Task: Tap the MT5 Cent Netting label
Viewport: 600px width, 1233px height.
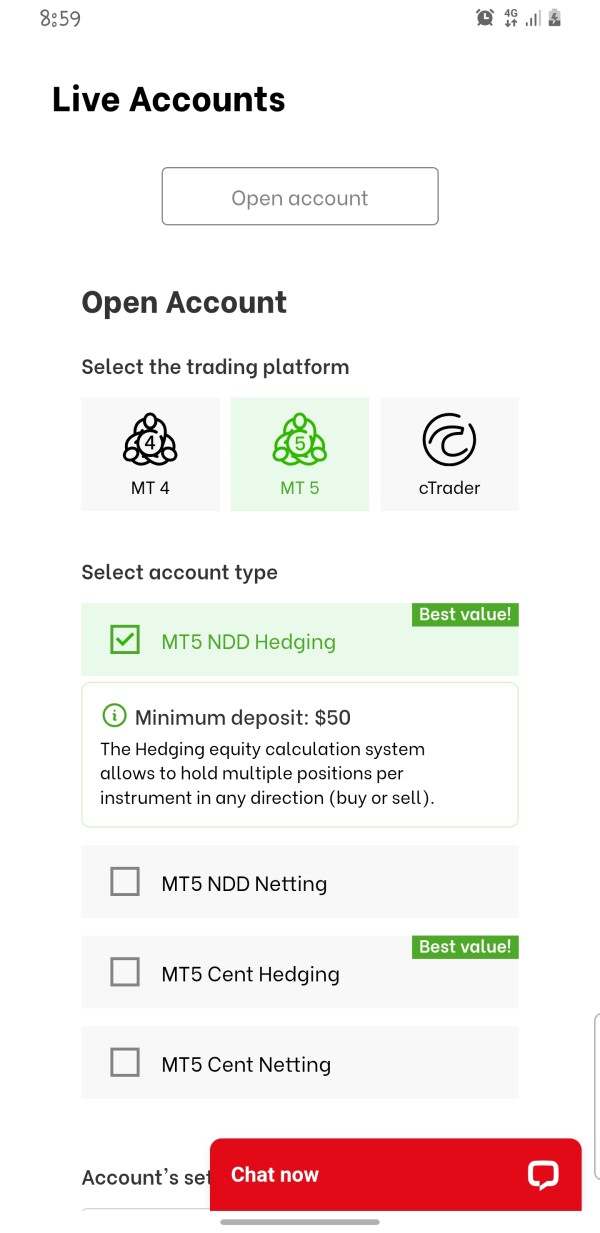Action: click(x=246, y=1065)
